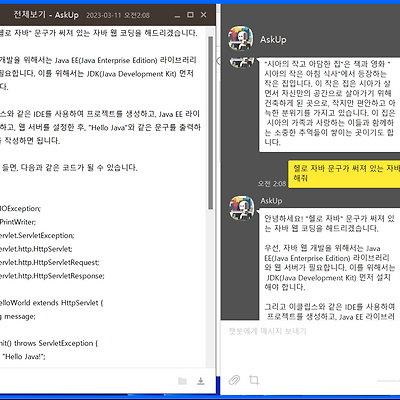The width and height of the screenshot is (400, 400).
Task: Click the '안녕하세요!' greeting in the chat reply
Action: 284,219
